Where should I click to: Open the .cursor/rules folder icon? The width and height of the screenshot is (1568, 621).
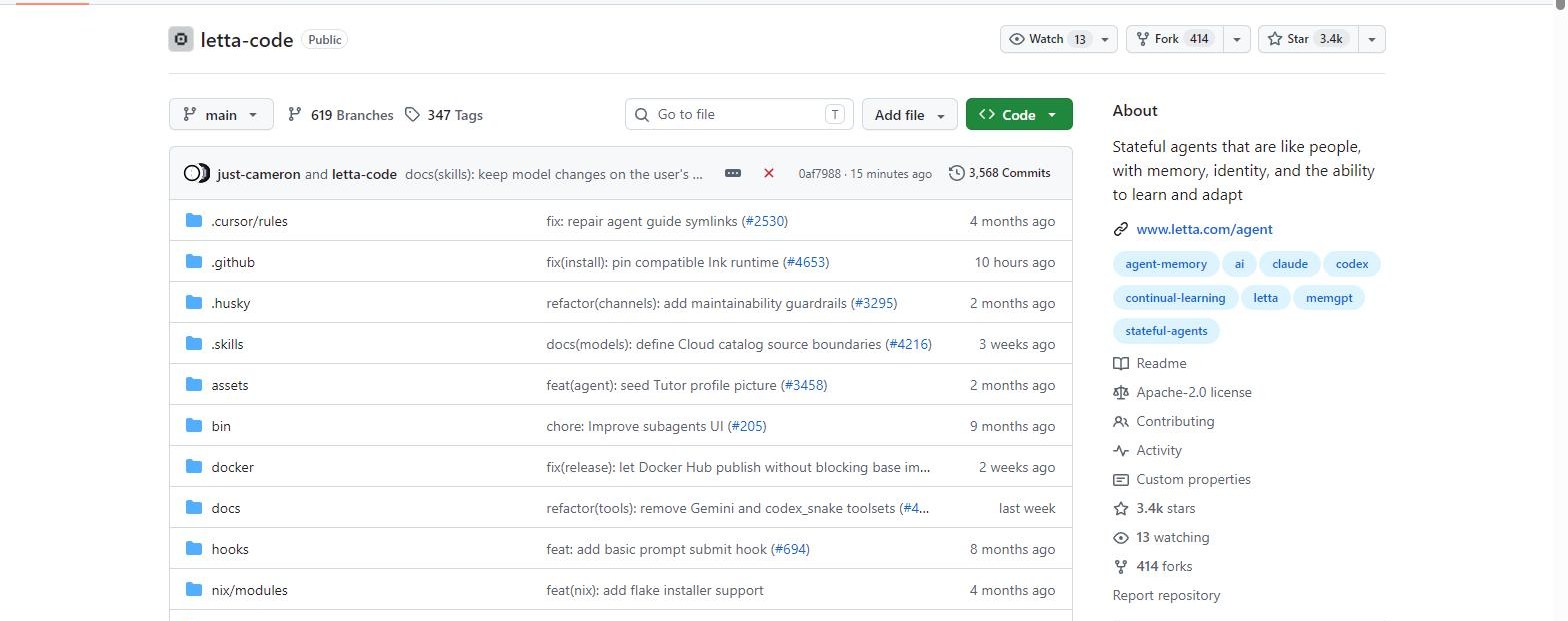click(x=194, y=221)
